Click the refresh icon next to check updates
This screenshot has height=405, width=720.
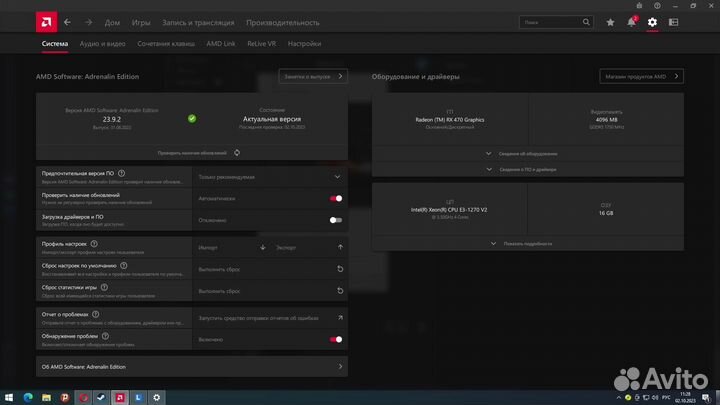pyautogui.click(x=237, y=153)
